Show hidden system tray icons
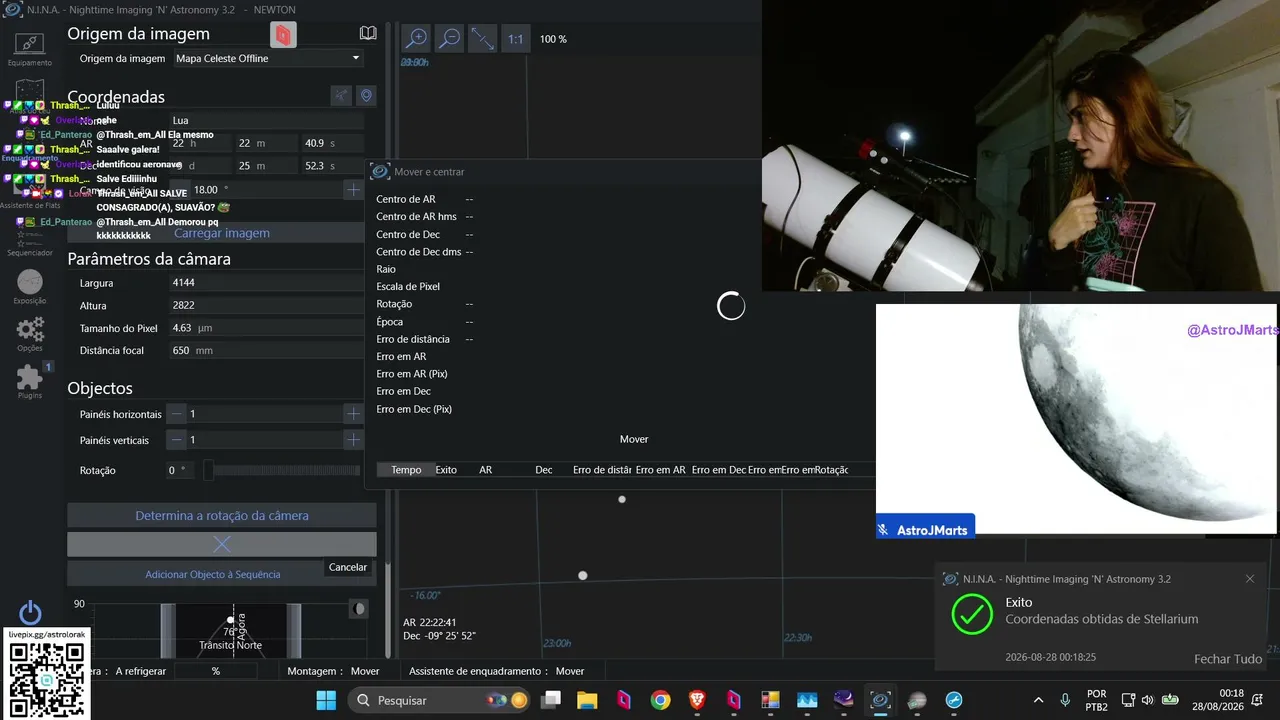This screenshot has height=720, width=1280. tap(1038, 700)
